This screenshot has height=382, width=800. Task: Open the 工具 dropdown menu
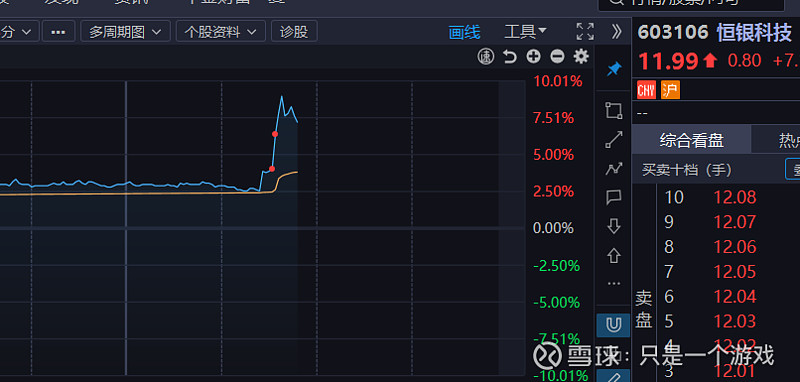coord(525,32)
